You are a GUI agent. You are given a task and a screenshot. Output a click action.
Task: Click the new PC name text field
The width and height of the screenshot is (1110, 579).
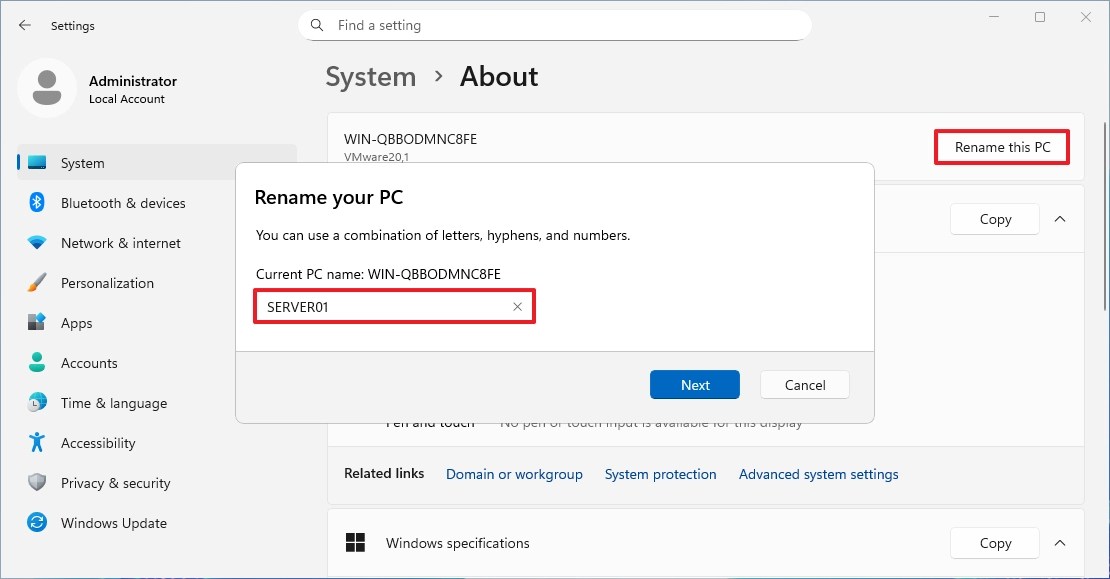394,306
